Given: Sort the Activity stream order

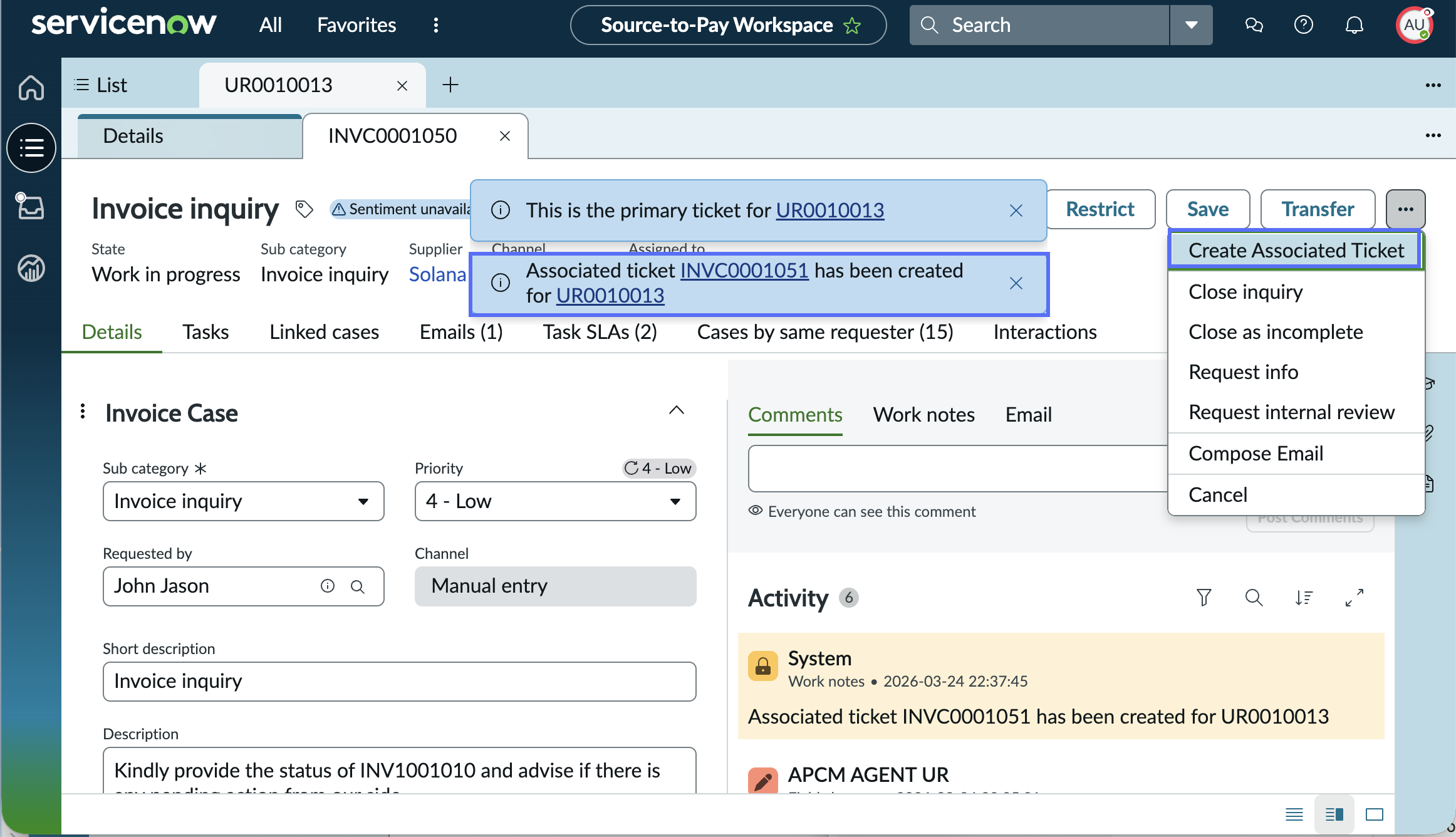Looking at the screenshot, I should pyautogui.click(x=1304, y=598).
